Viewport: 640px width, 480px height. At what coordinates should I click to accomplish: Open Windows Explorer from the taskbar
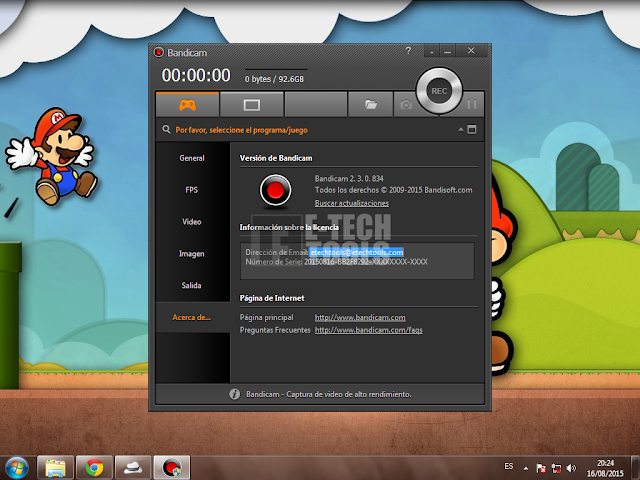[x=56, y=468]
